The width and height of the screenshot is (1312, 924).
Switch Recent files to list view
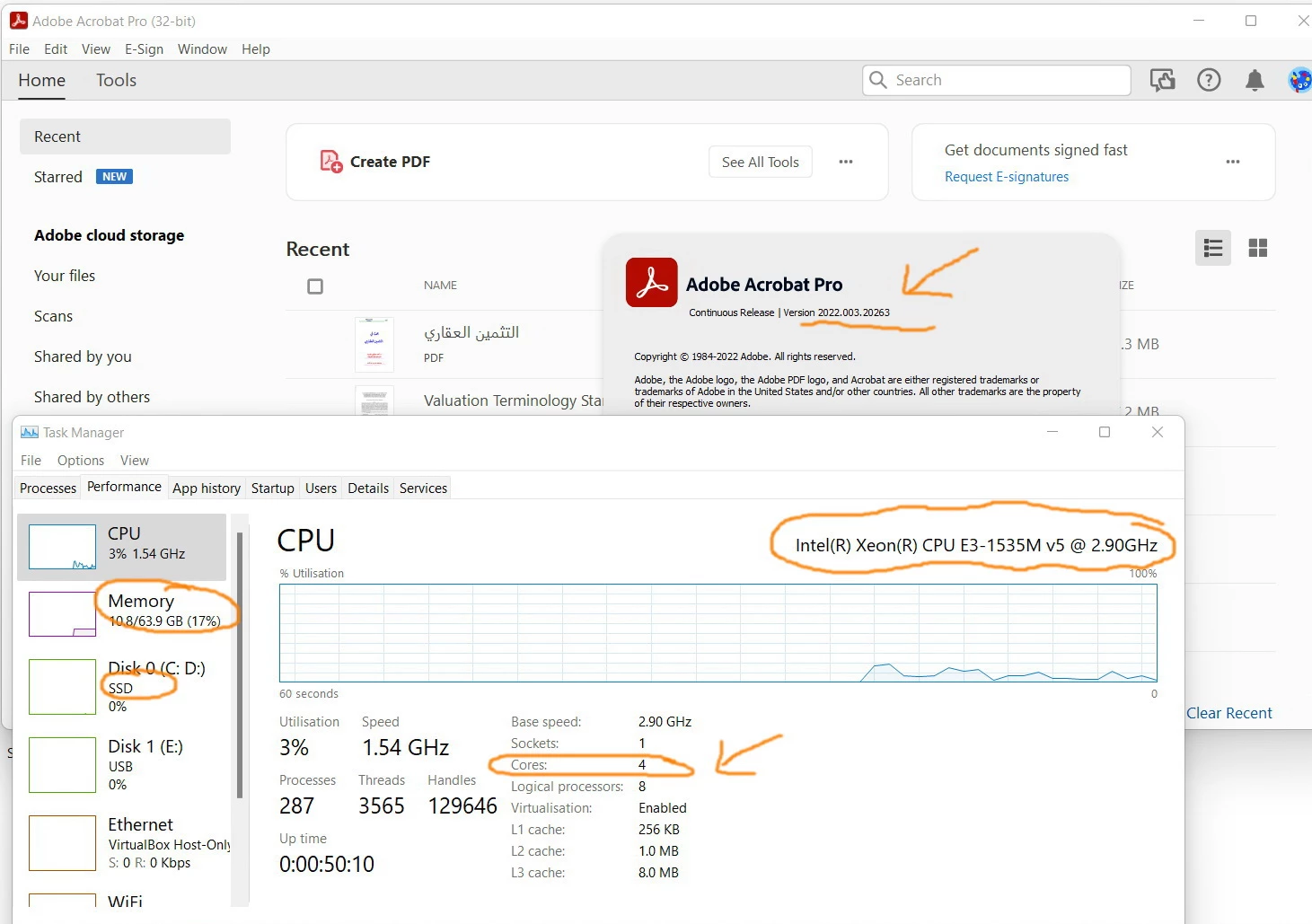click(1213, 248)
